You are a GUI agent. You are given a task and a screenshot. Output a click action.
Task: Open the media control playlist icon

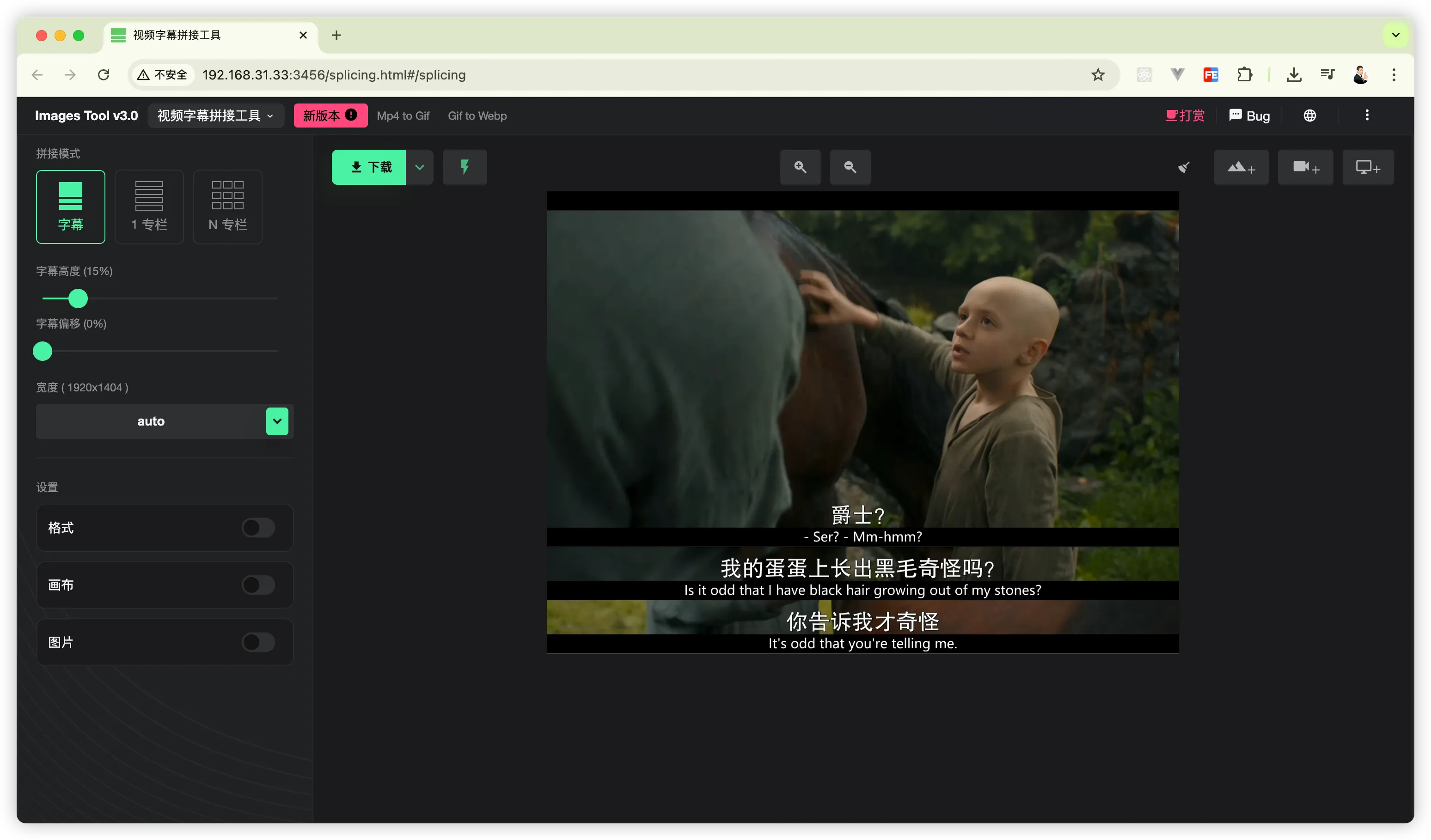(1327, 75)
